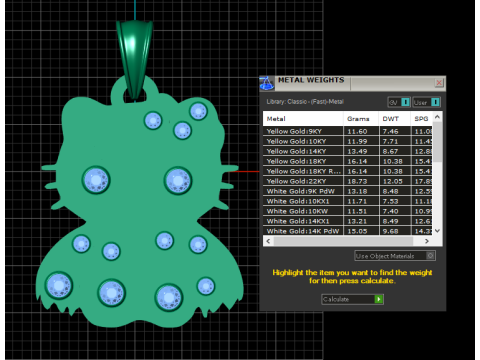This screenshot has width=480, height=360.
Task: Close the Metal Weights panel
Action: (439, 82)
